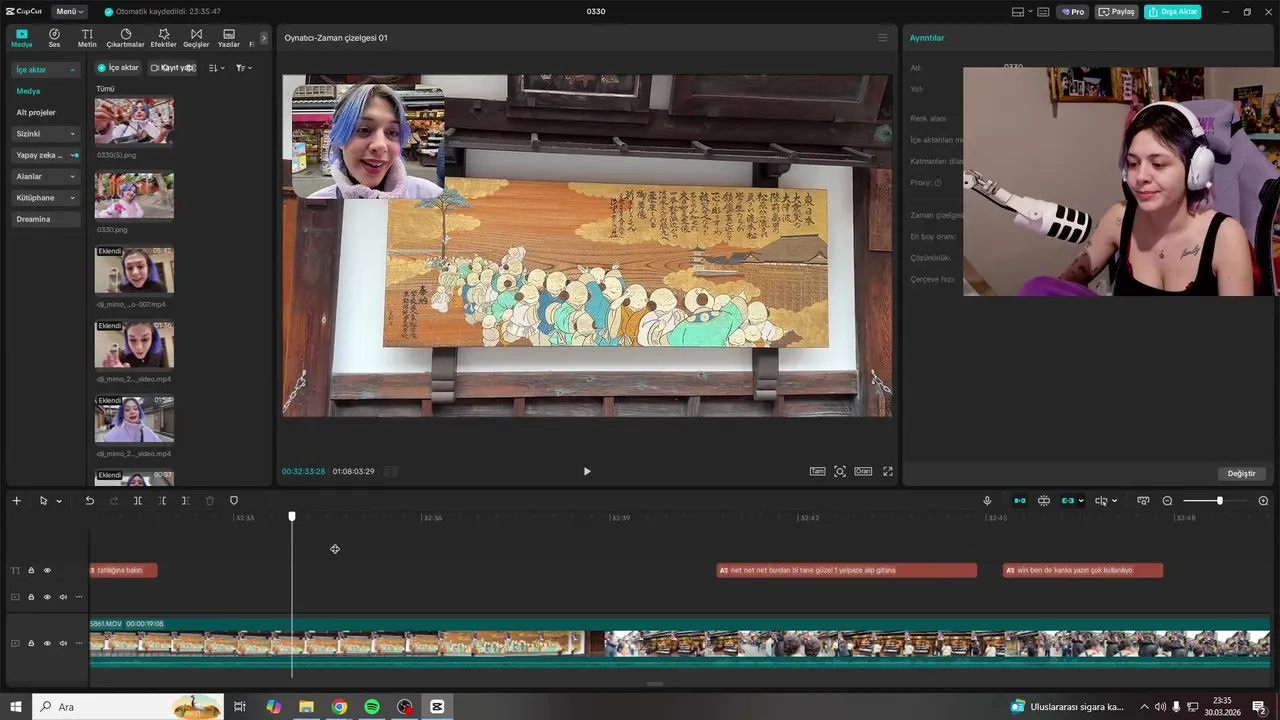Split the clip at playhead
1280x720 pixels.
click(138, 501)
